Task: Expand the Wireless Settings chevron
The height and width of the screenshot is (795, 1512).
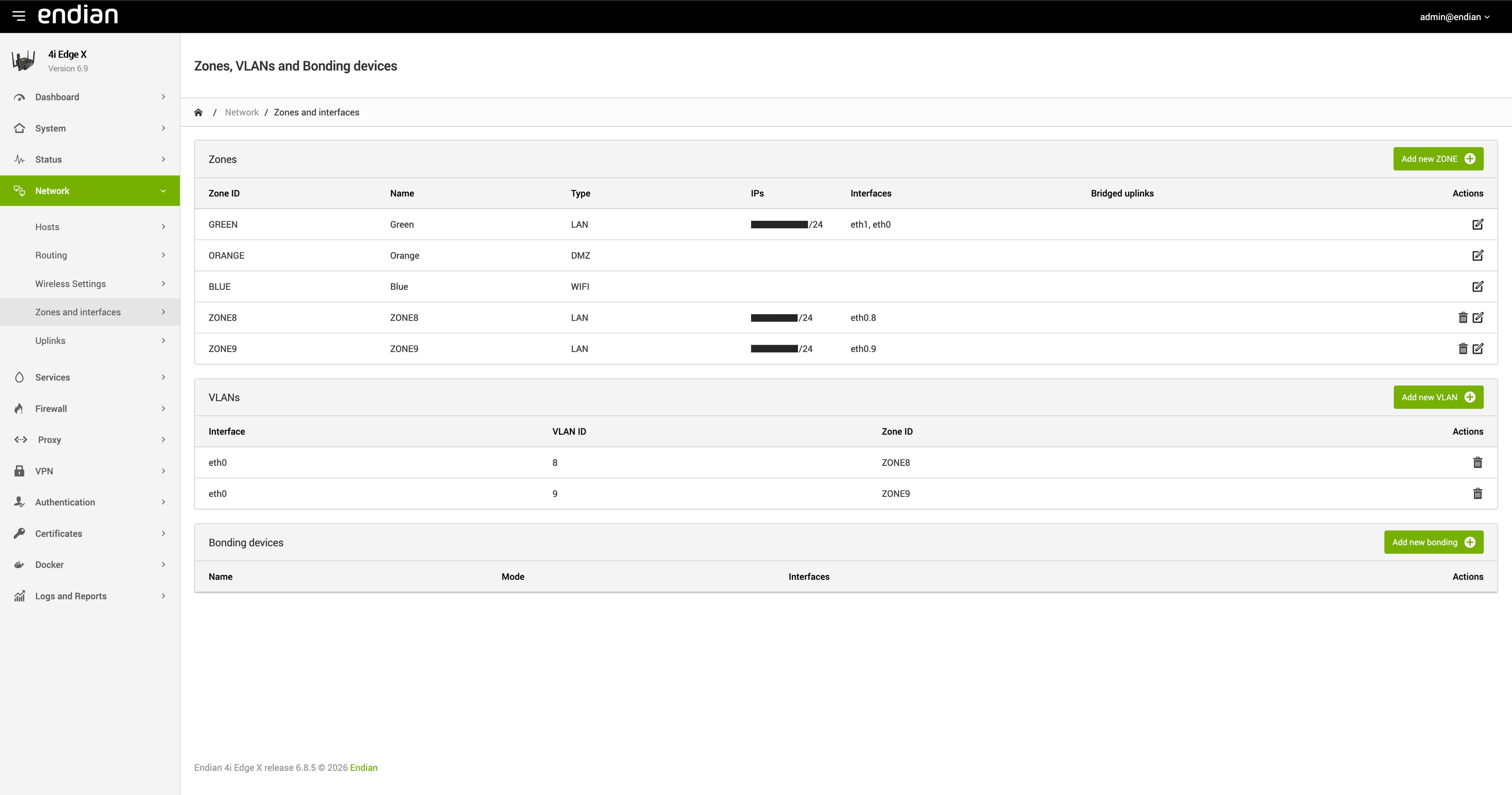Action: 163,284
